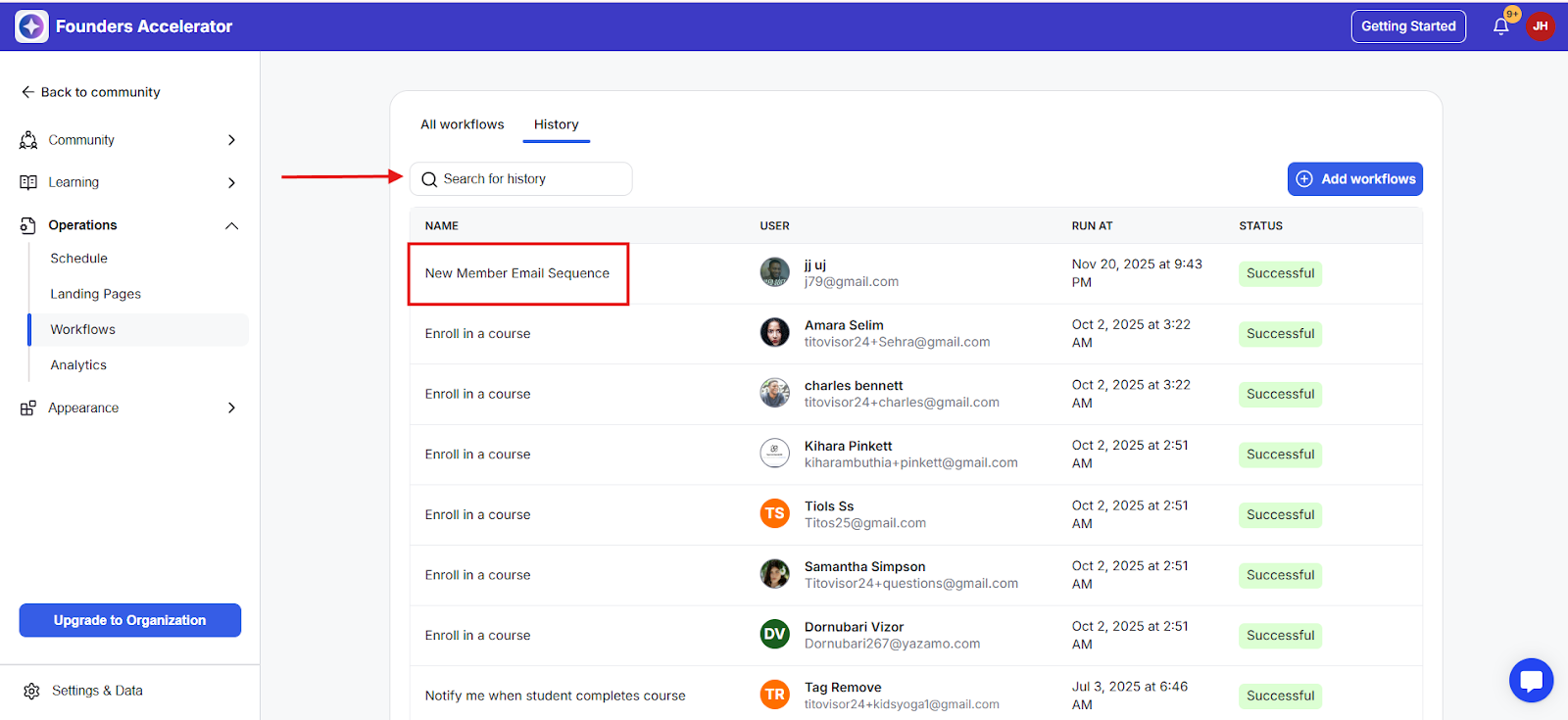Click the STATUS column header
The height and width of the screenshot is (720, 1568).
click(1260, 226)
